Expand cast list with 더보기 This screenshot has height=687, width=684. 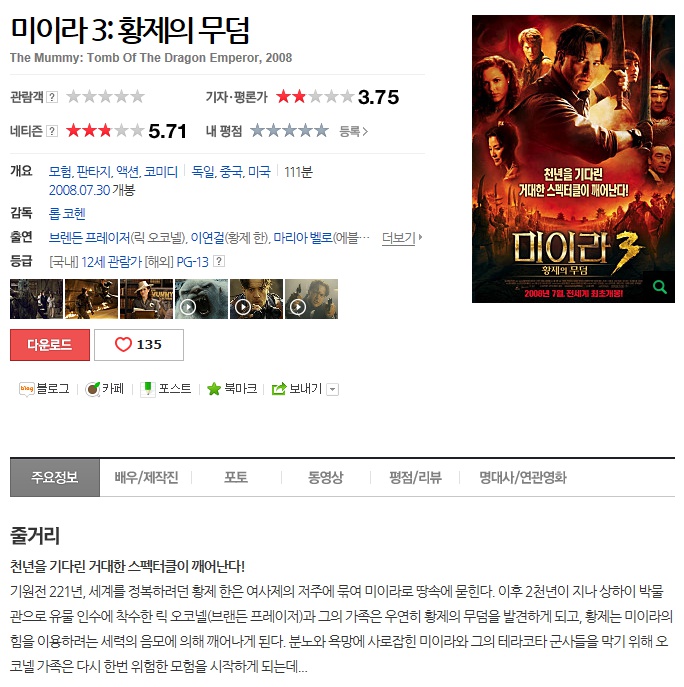(402, 238)
